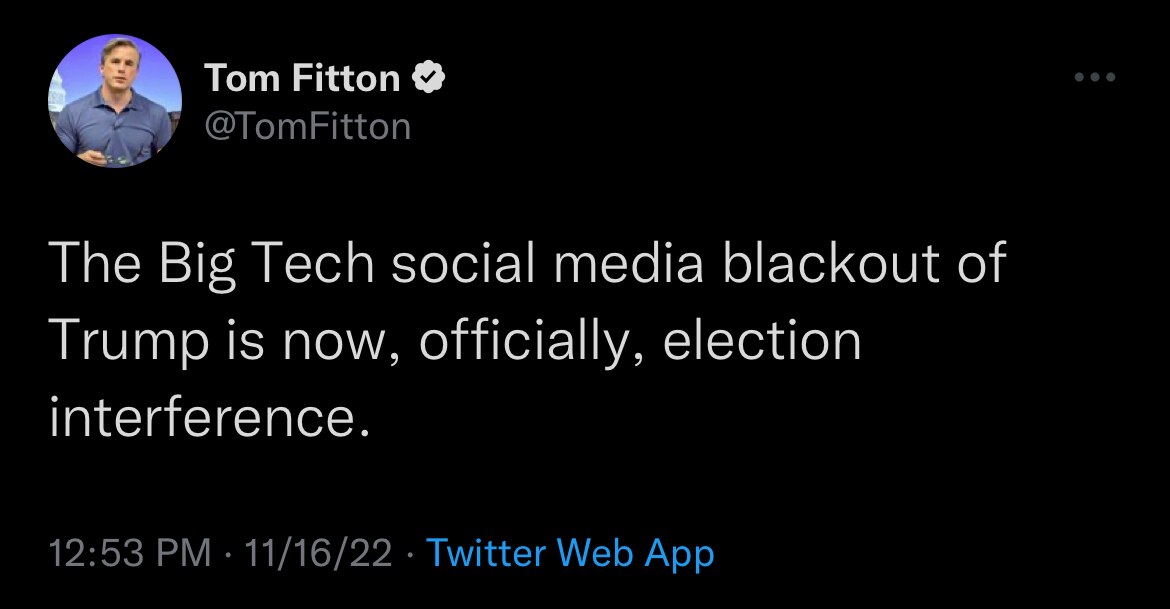The height and width of the screenshot is (609, 1170).
Task: Click the word "interference." in the tweet
Action: (x=203, y=418)
